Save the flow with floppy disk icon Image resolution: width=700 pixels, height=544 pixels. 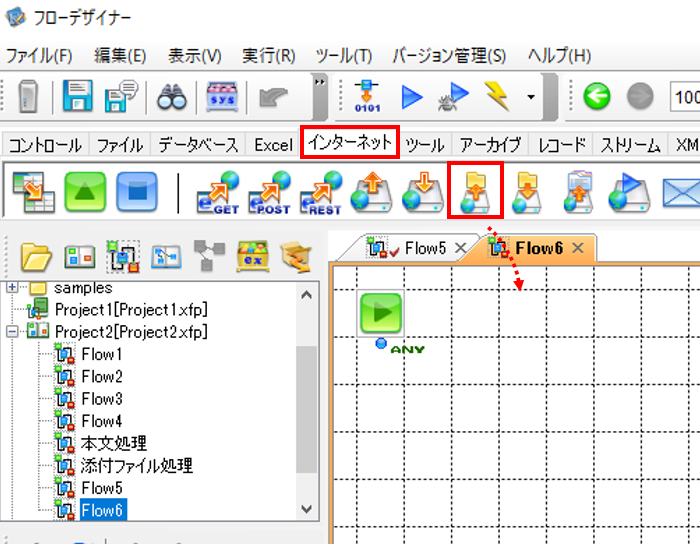tap(78, 96)
